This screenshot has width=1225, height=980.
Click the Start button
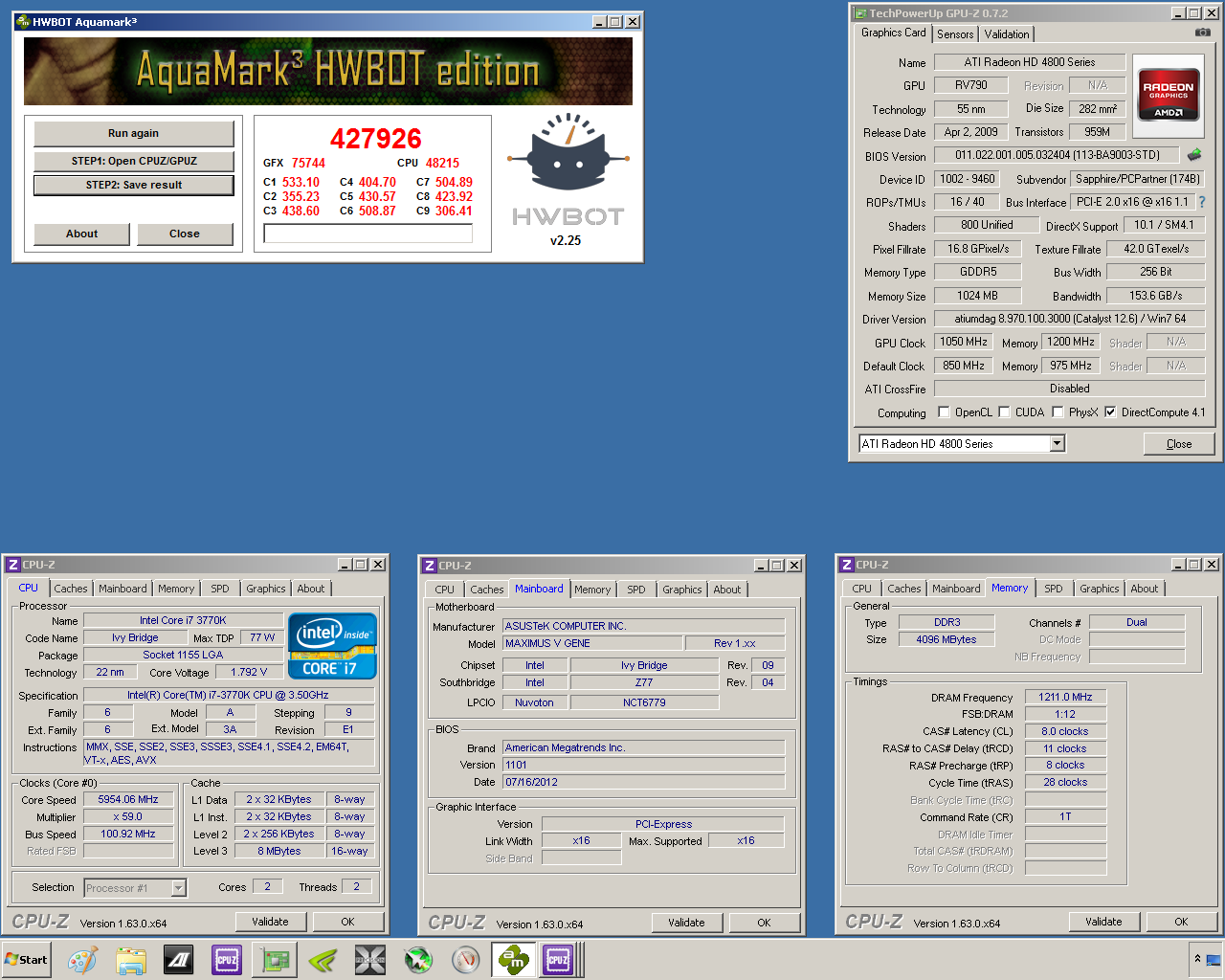pyautogui.click(x=26, y=960)
